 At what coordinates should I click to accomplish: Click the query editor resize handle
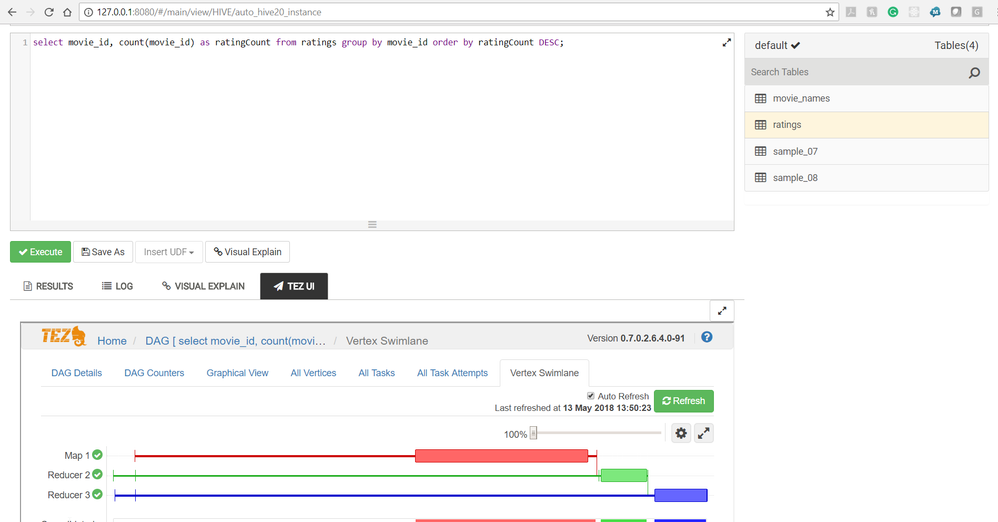[372, 225]
